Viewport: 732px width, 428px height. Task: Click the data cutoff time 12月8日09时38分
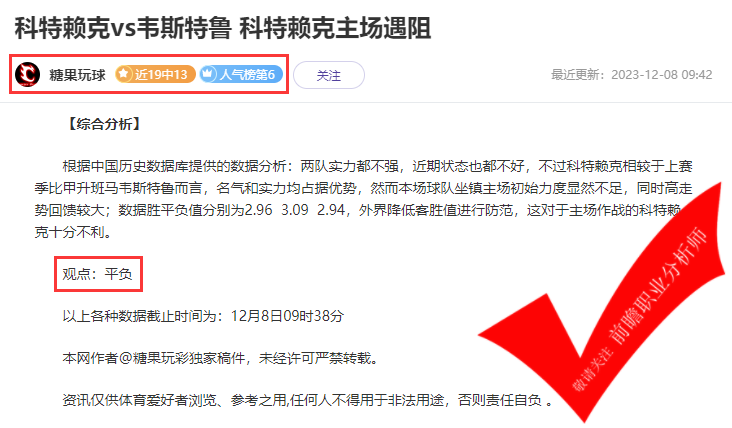pos(287,316)
